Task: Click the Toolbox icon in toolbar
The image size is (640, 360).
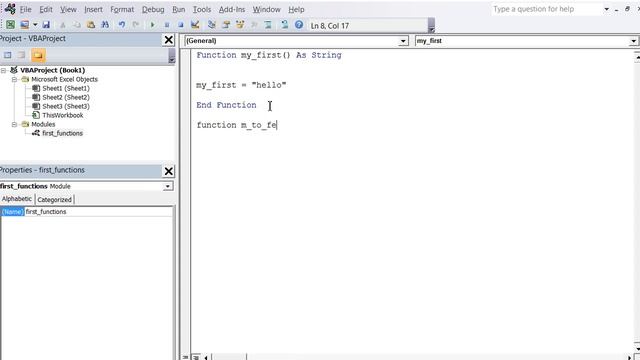Action: [x=254, y=25]
